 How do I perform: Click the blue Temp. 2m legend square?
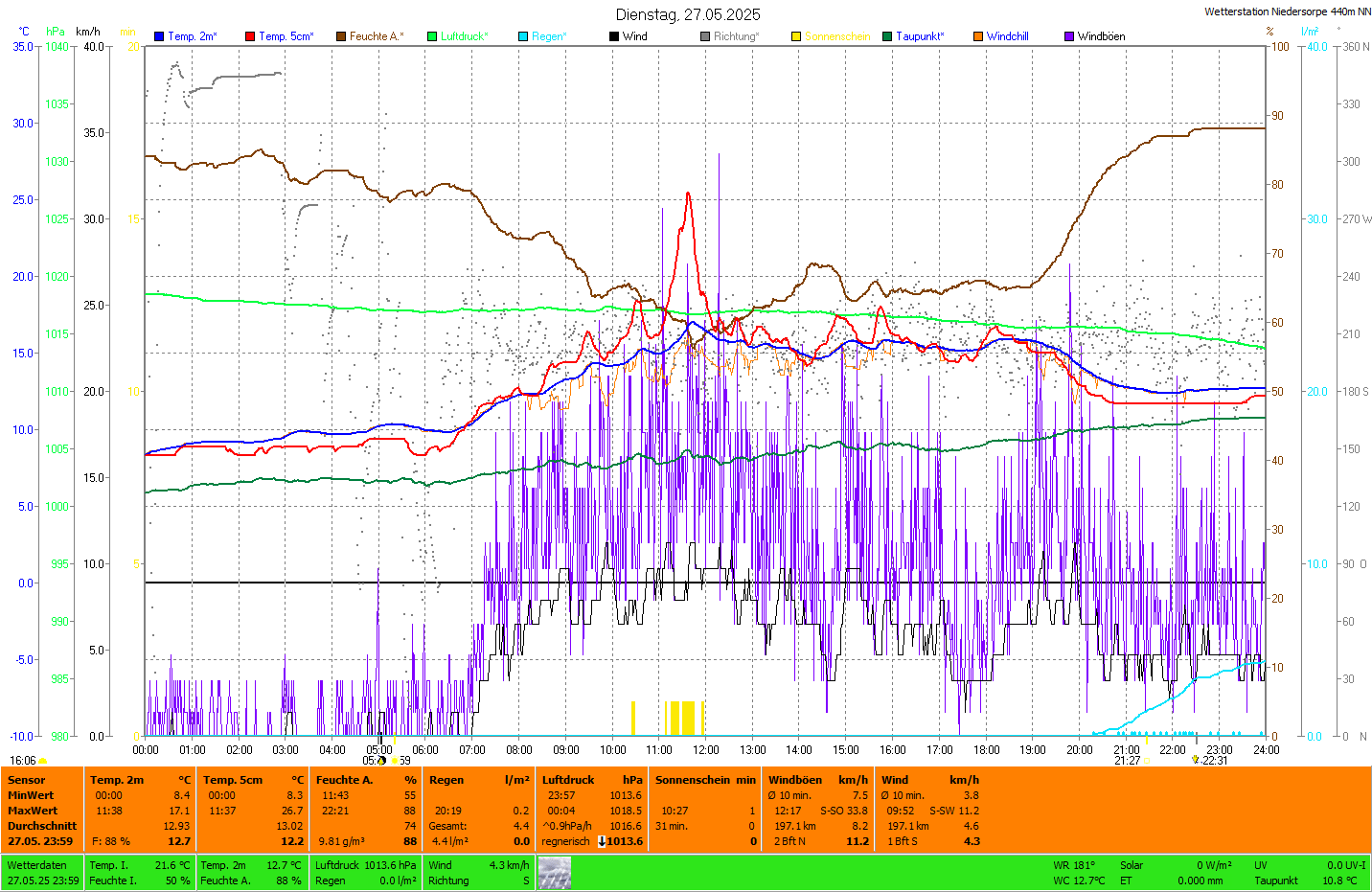click(x=159, y=36)
